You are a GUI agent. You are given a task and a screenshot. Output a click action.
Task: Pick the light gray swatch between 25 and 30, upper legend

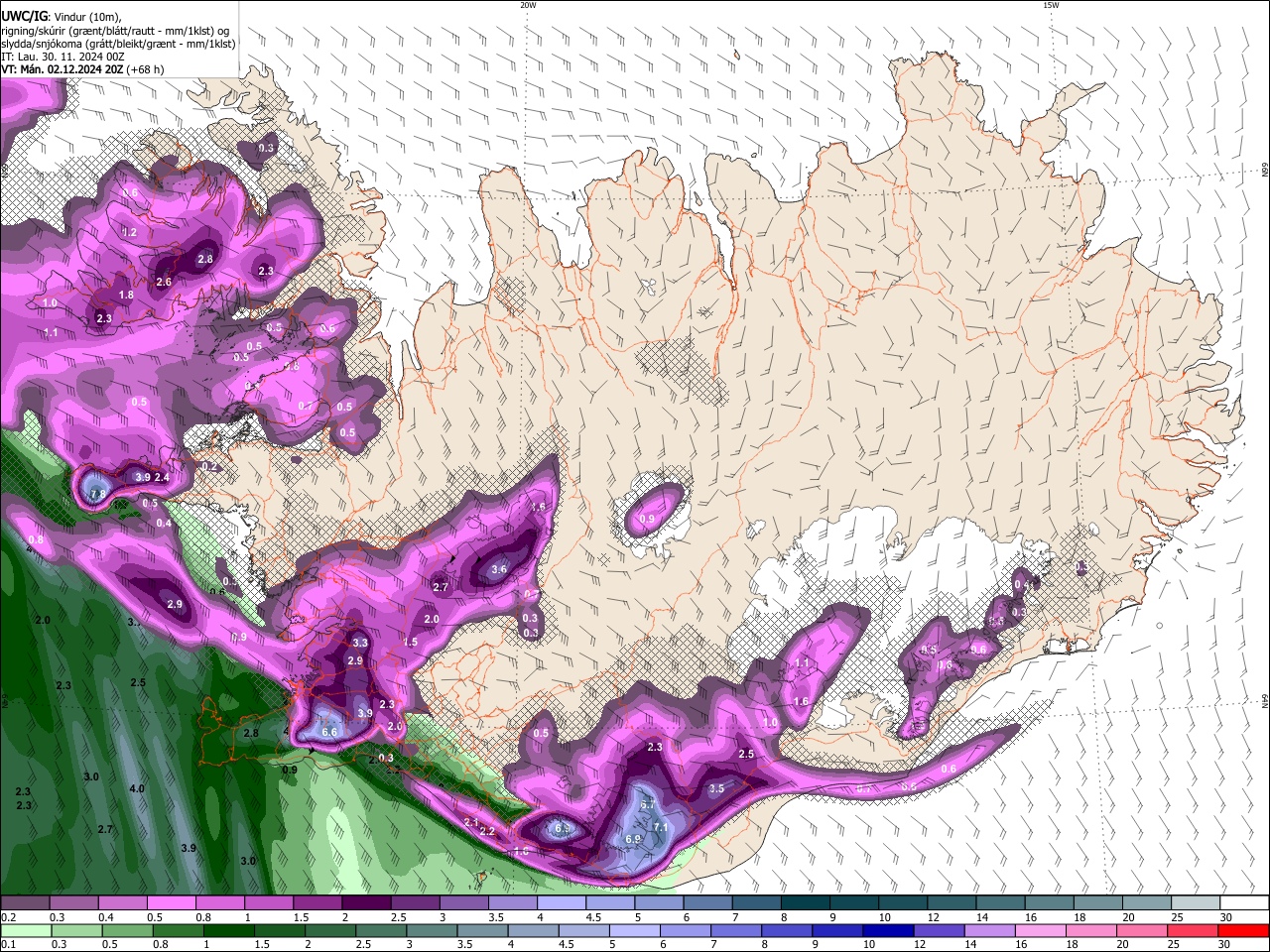click(1196, 903)
